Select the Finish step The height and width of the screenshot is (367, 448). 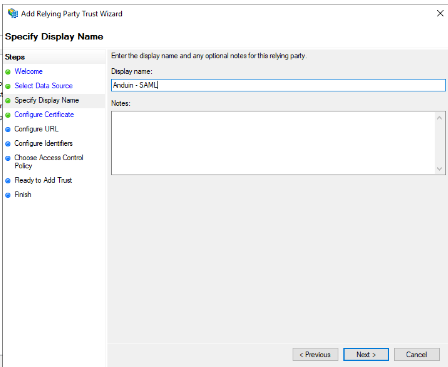coord(23,194)
